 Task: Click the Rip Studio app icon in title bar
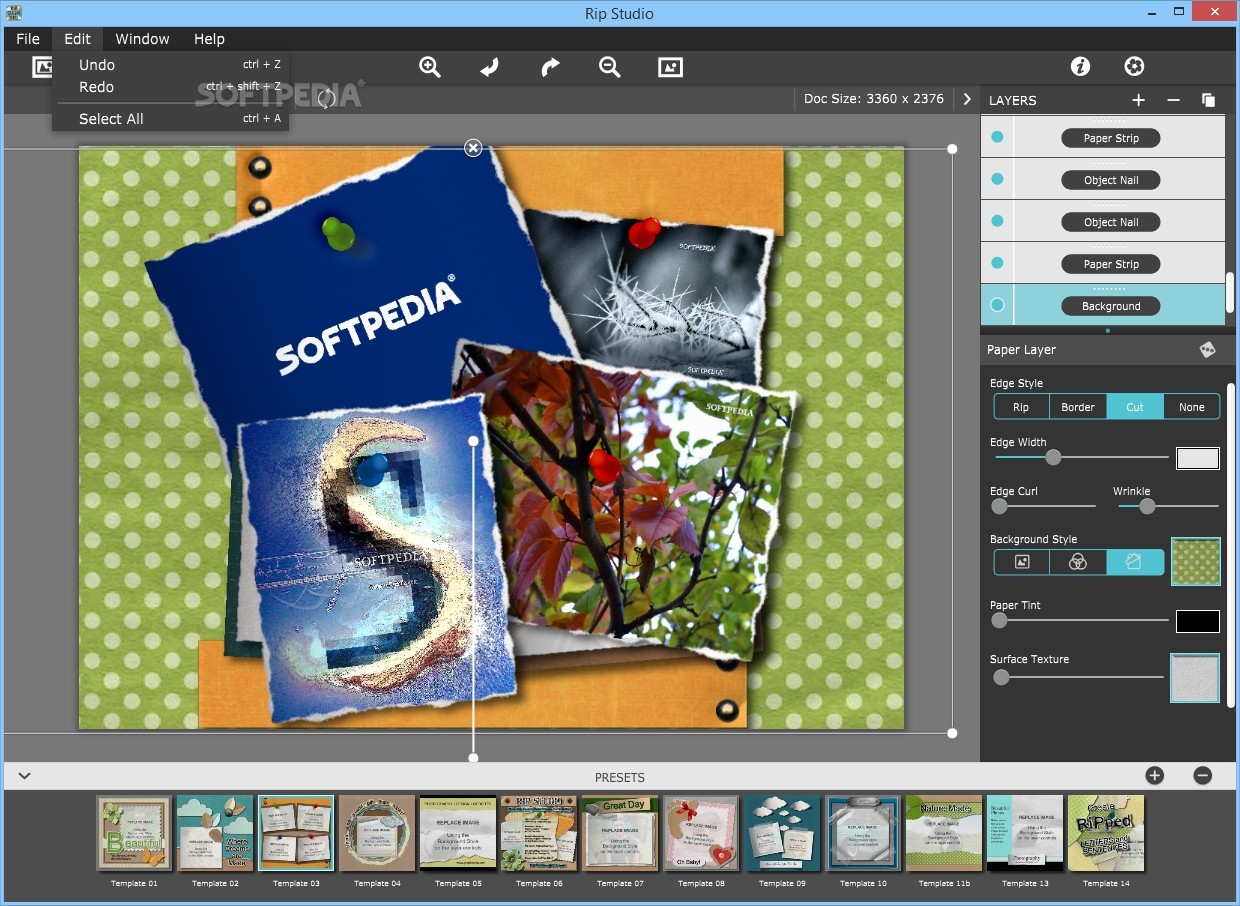tap(14, 13)
